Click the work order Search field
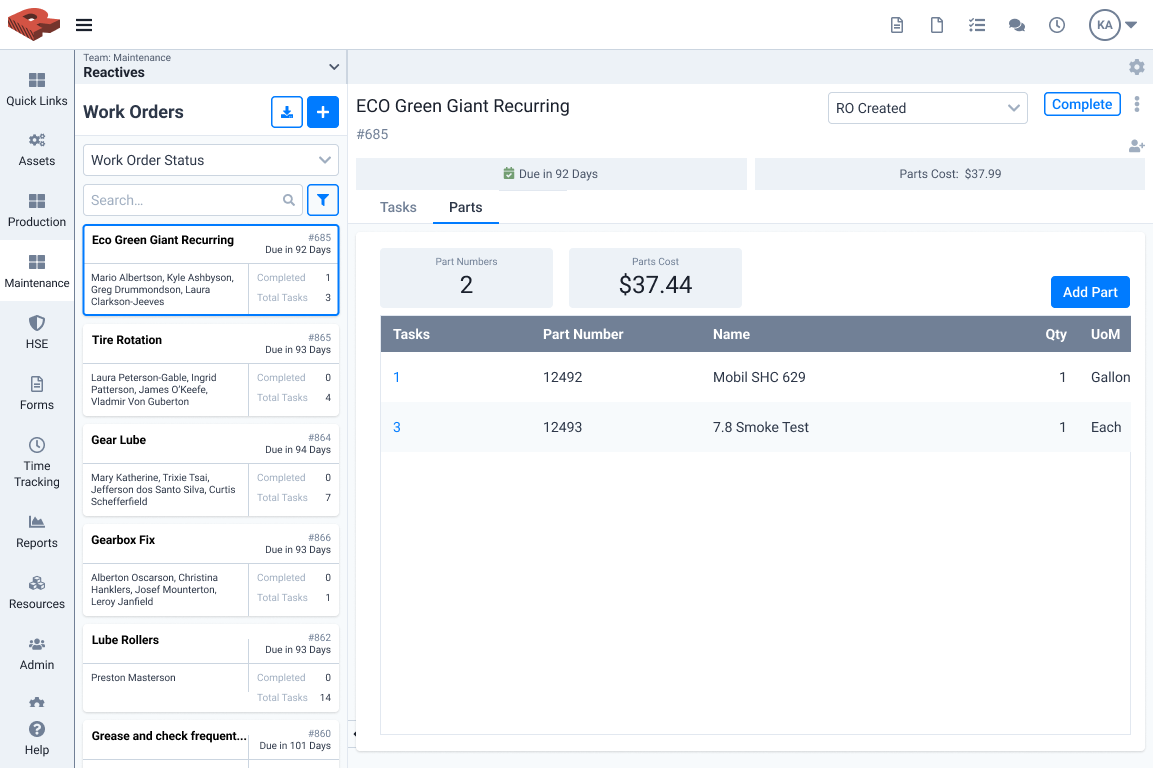1153x768 pixels. (184, 200)
